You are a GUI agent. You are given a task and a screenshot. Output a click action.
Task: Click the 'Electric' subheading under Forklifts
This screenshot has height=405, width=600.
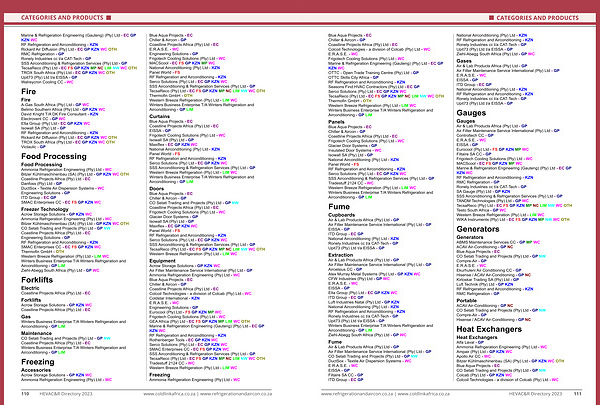point(30,288)
